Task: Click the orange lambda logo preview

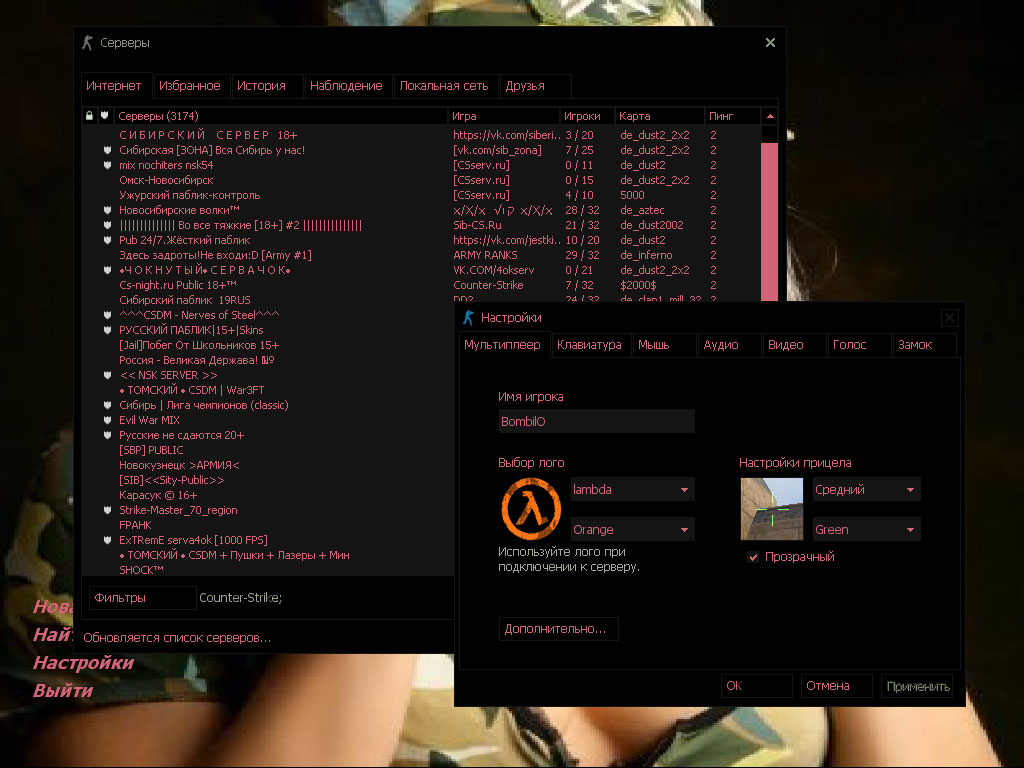Action: click(531, 509)
